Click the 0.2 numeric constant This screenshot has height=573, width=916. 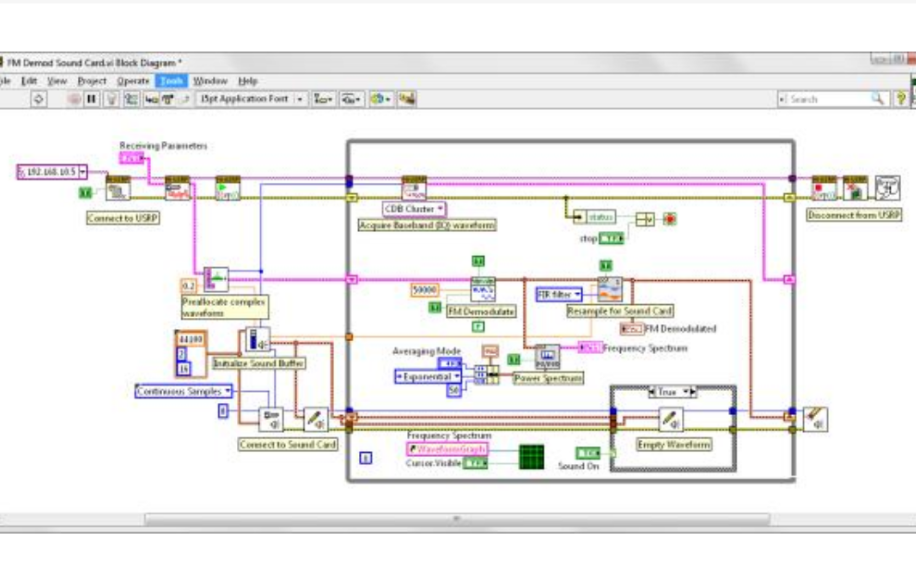(x=189, y=286)
